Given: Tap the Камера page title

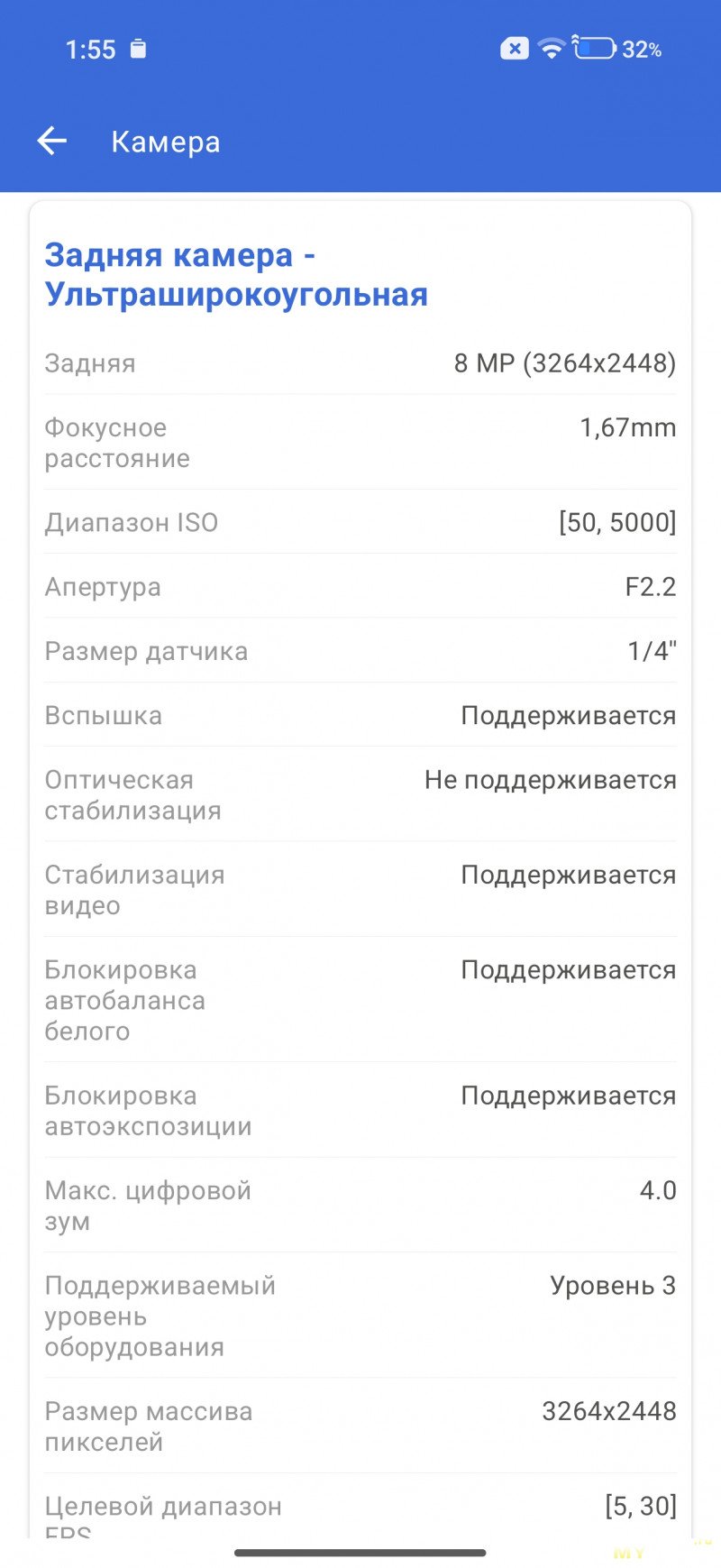Looking at the screenshot, I should pyautogui.click(x=165, y=142).
